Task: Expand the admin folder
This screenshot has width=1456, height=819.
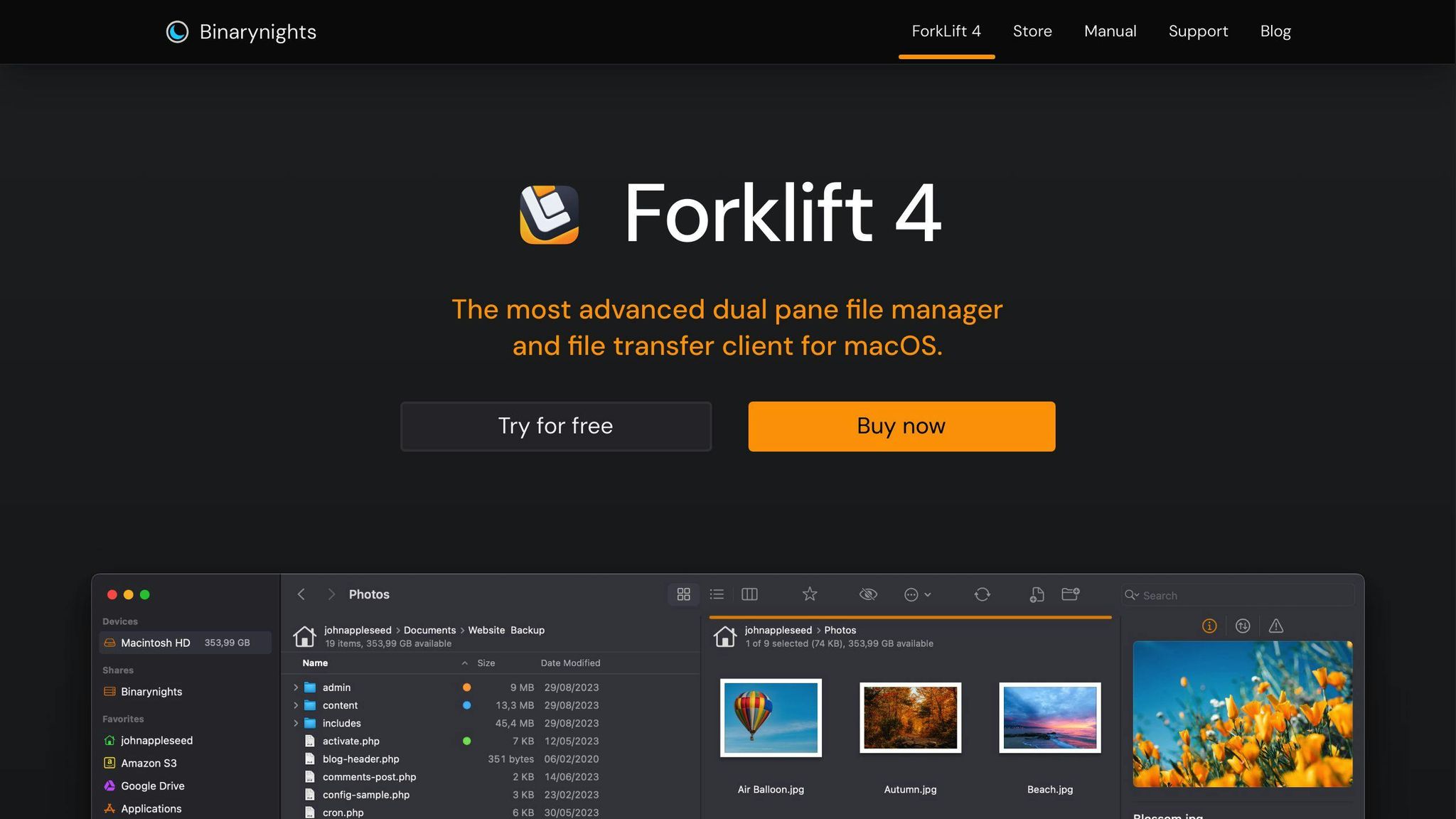Action: coord(296,687)
